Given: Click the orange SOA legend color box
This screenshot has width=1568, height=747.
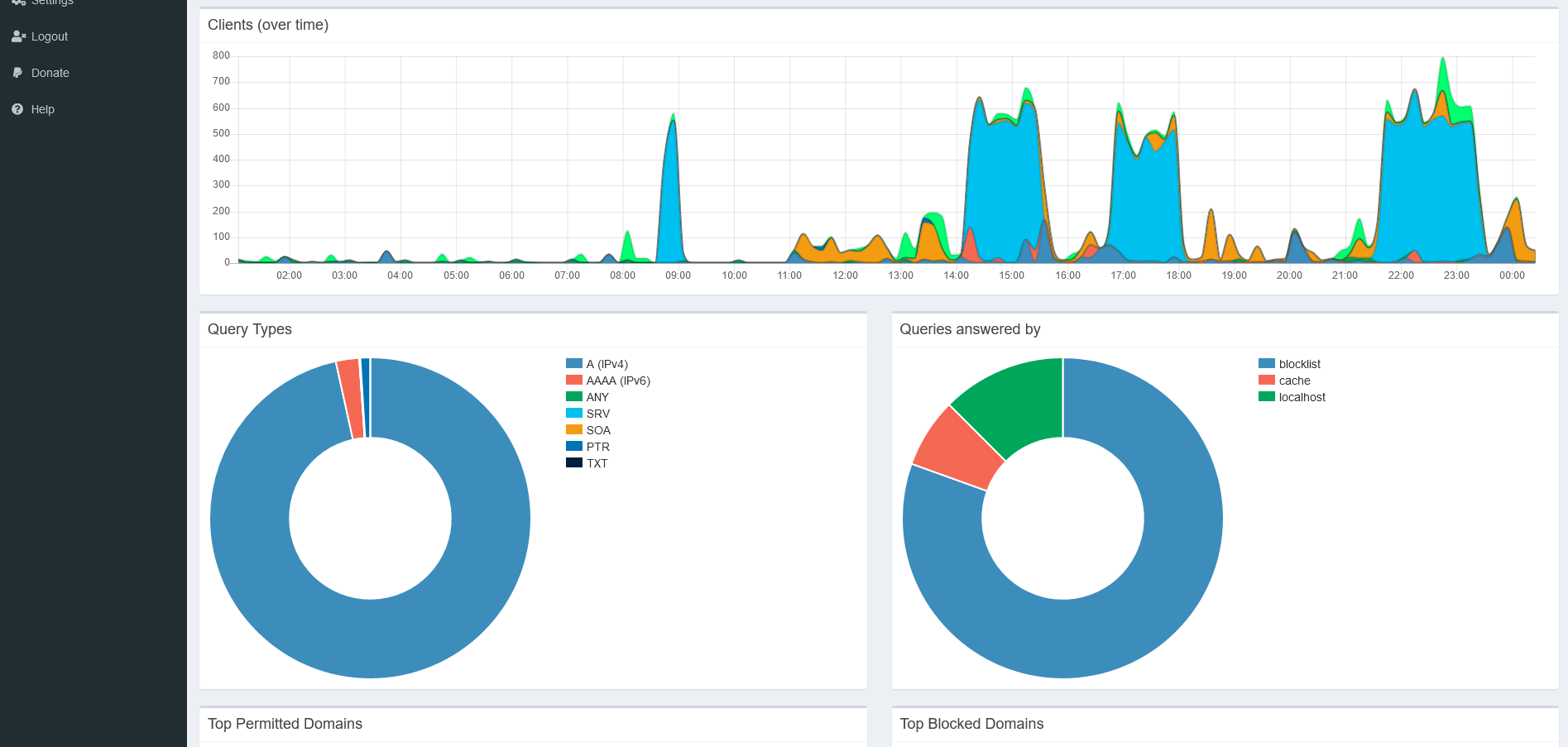Looking at the screenshot, I should point(573,430).
